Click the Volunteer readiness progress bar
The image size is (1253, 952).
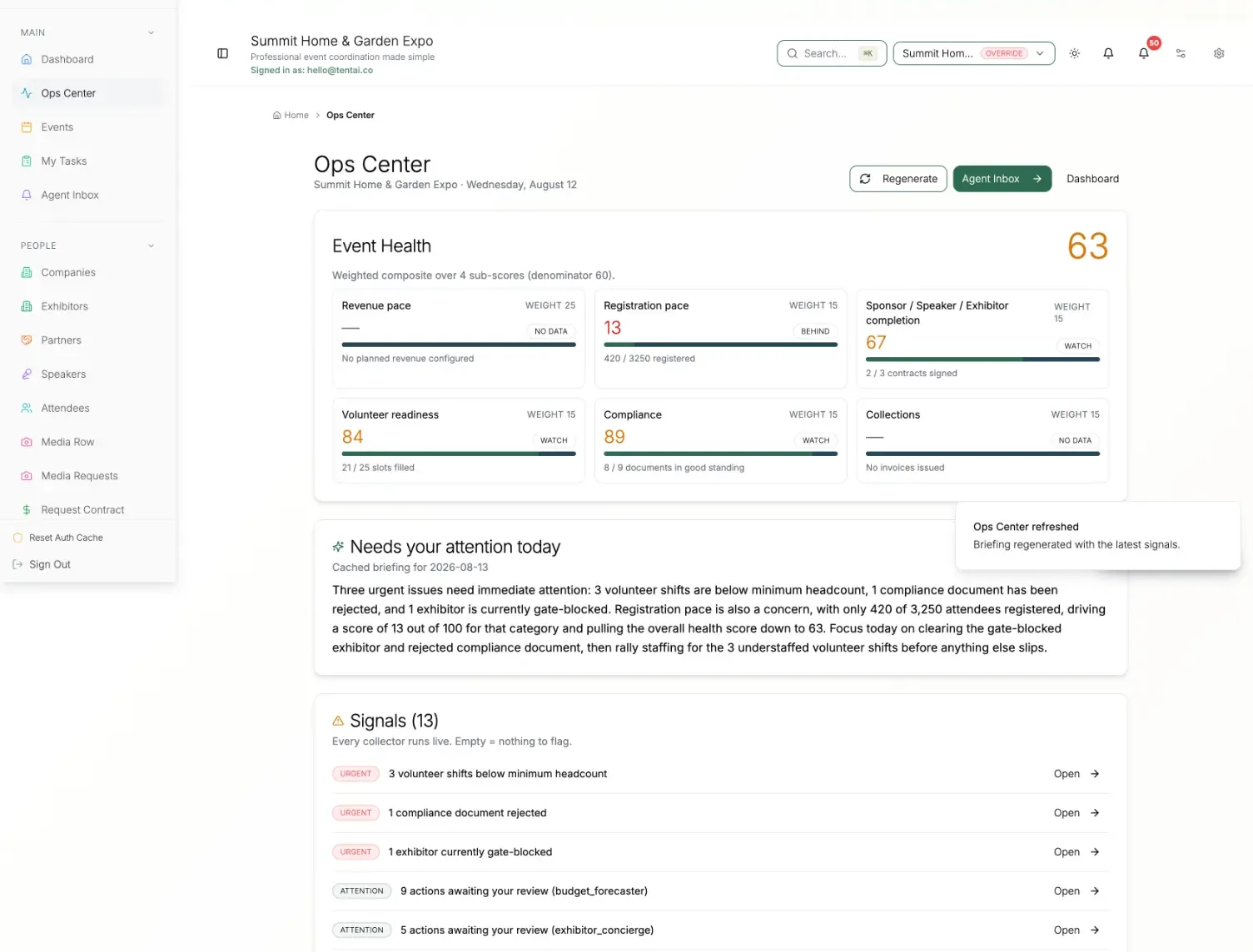(x=459, y=454)
